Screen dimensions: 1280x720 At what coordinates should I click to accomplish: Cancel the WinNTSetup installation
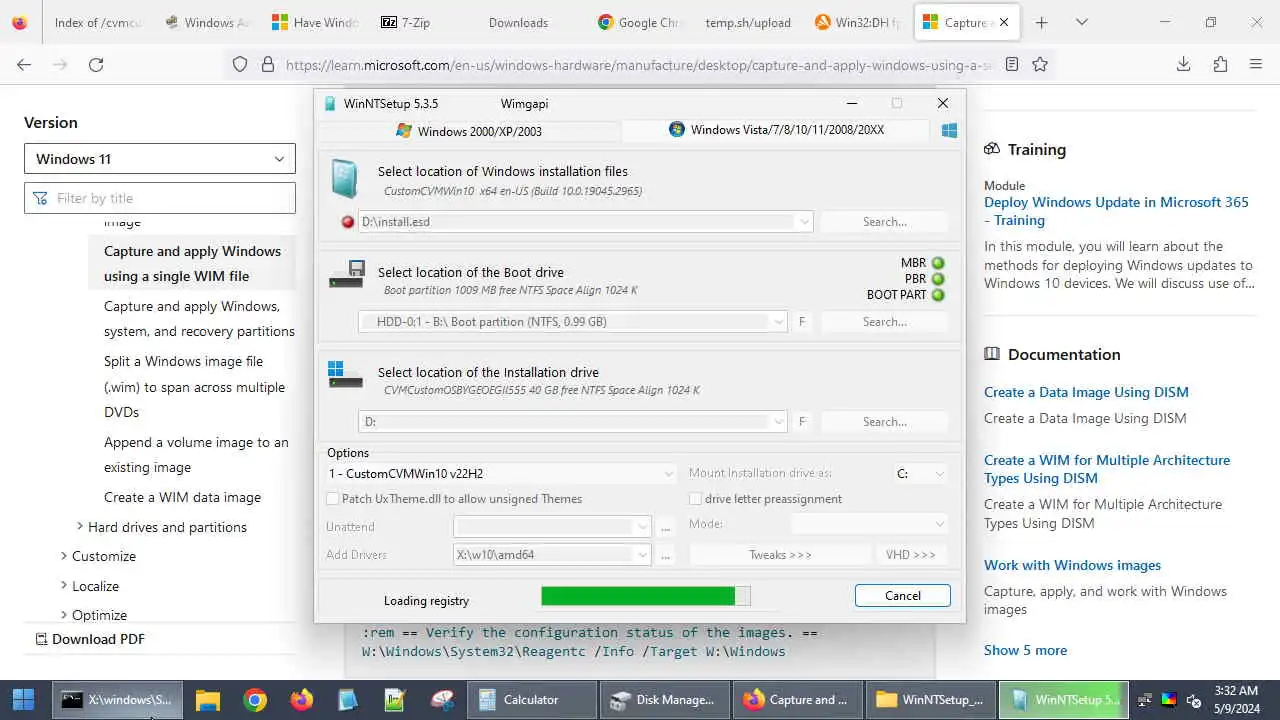click(x=902, y=596)
